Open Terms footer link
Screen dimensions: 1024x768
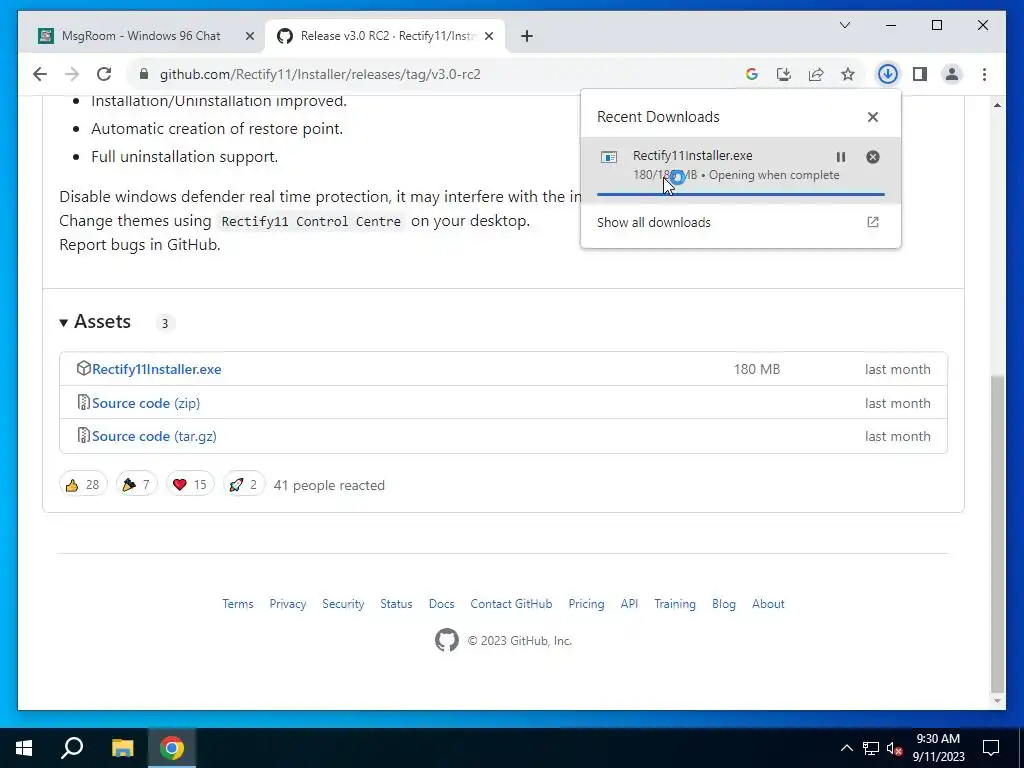click(x=238, y=603)
